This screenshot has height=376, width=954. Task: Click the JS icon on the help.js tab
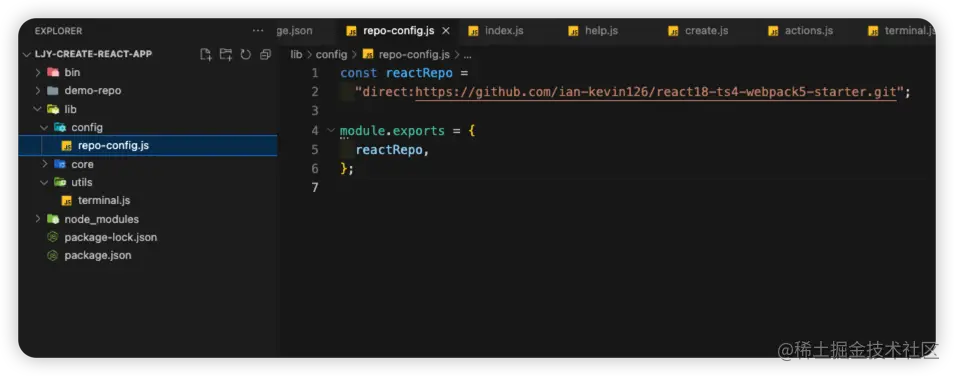pos(573,31)
